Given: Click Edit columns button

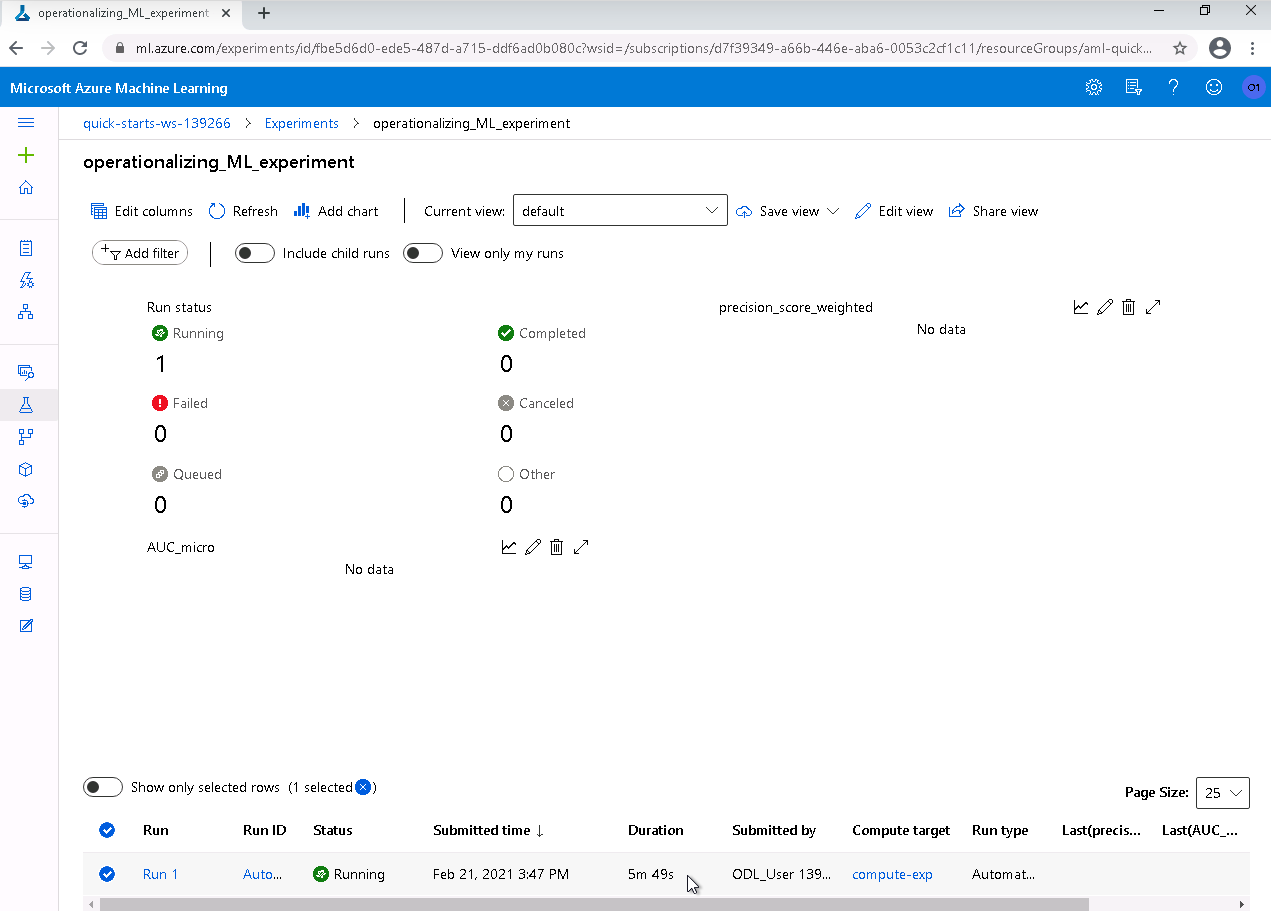Looking at the screenshot, I should tap(141, 211).
